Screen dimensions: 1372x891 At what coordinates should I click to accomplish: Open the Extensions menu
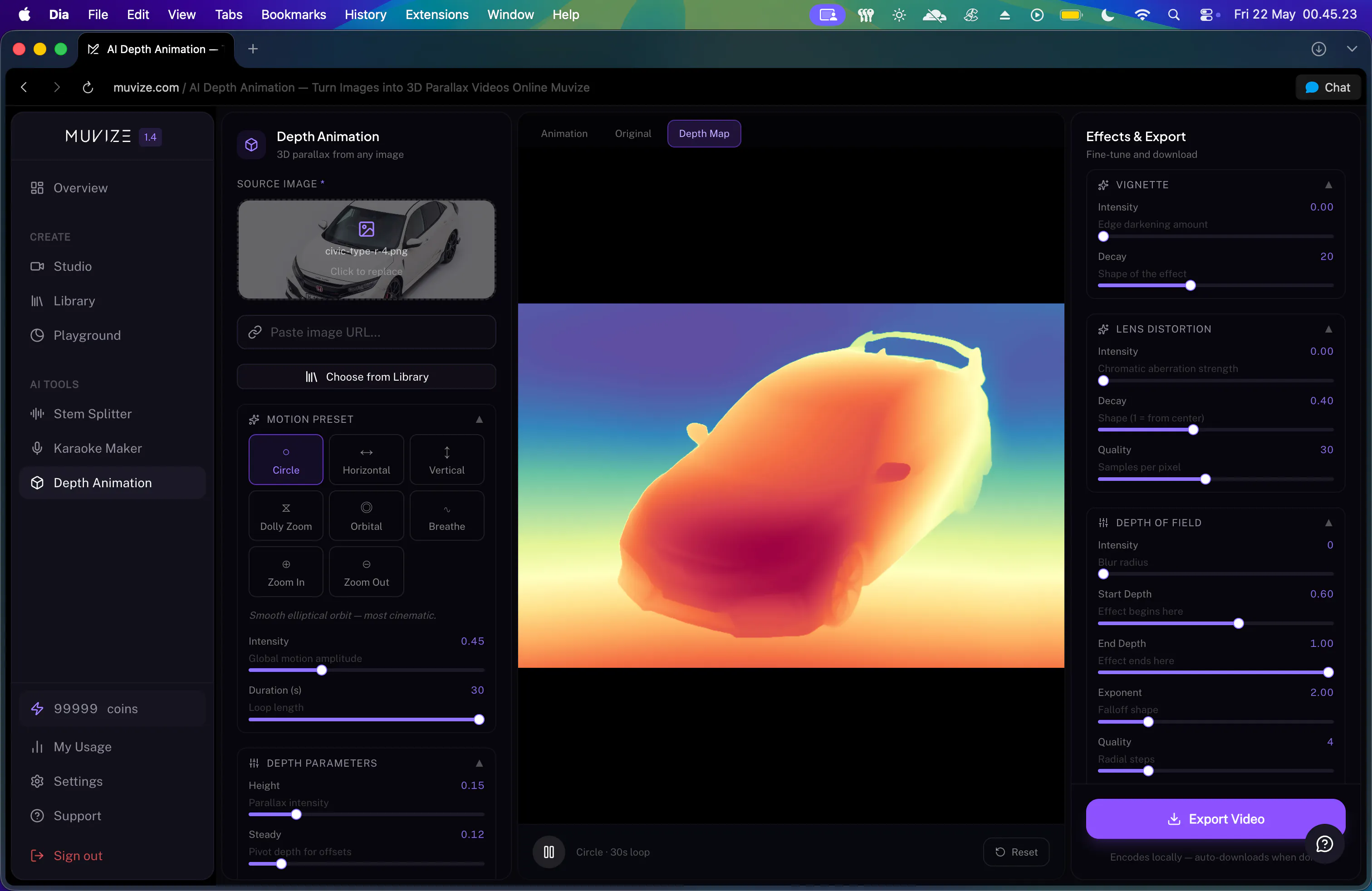[436, 15]
